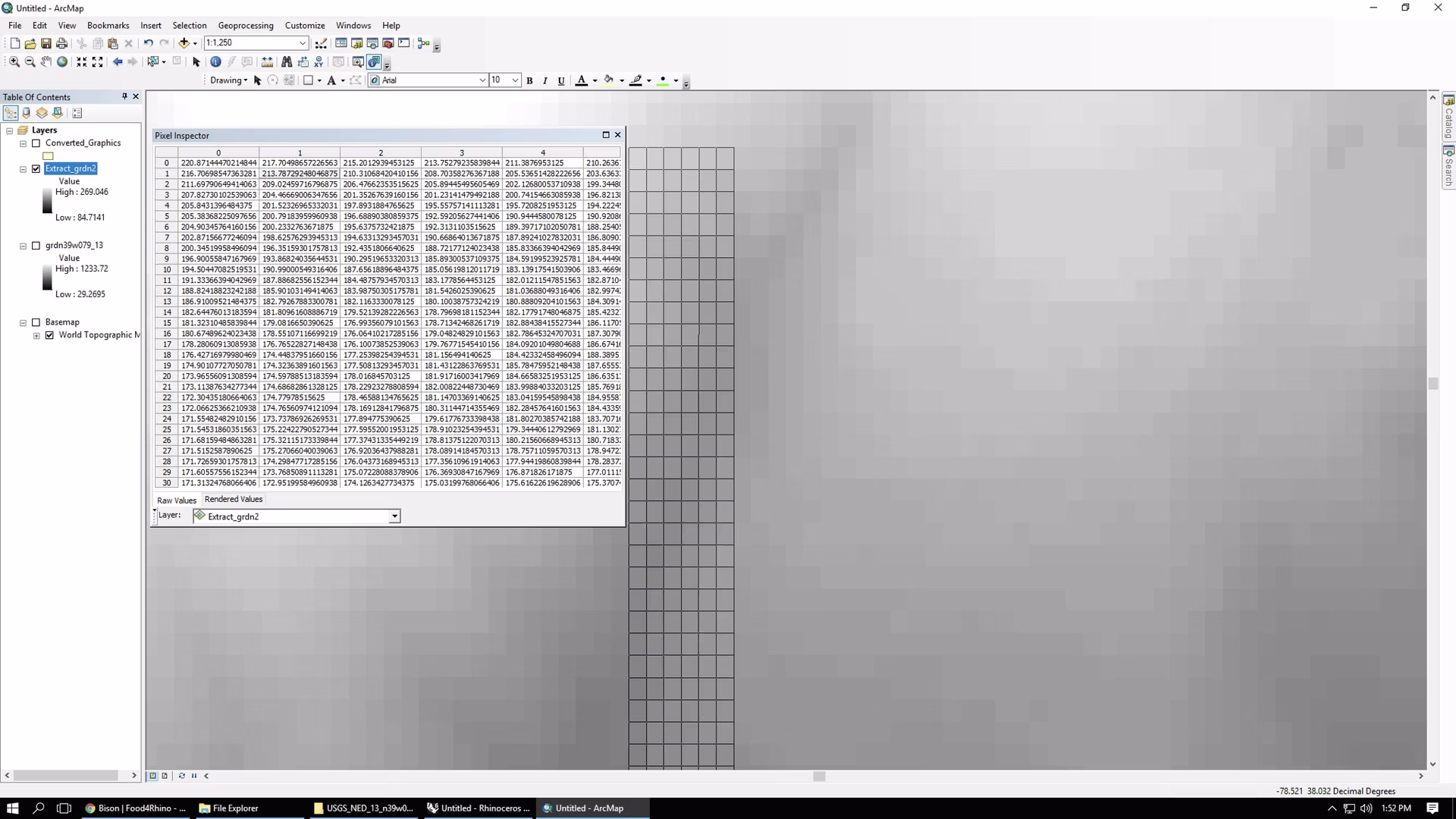Open the Arial font name dropdown
The image size is (1456, 819).
point(482,80)
